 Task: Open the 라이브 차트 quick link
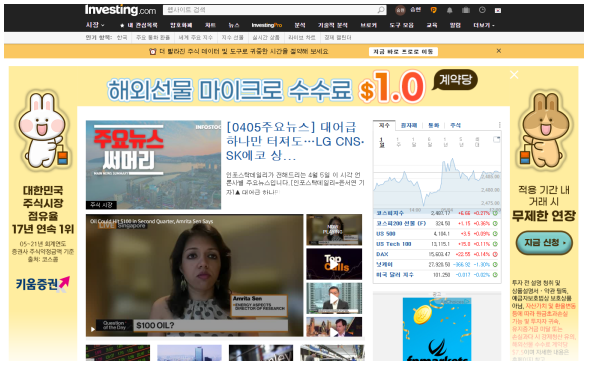(x=302, y=38)
